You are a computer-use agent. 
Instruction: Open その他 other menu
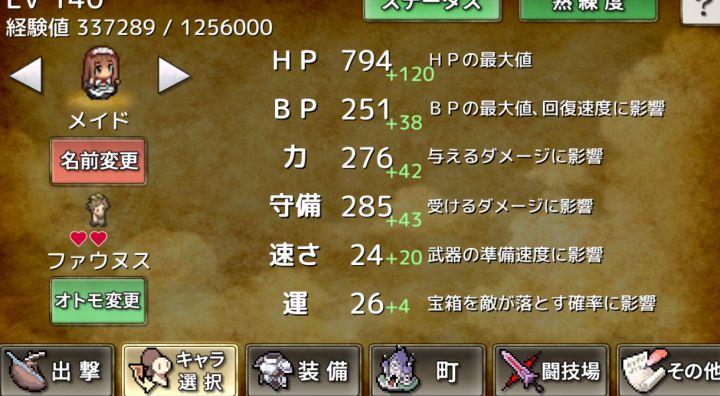click(x=669, y=371)
